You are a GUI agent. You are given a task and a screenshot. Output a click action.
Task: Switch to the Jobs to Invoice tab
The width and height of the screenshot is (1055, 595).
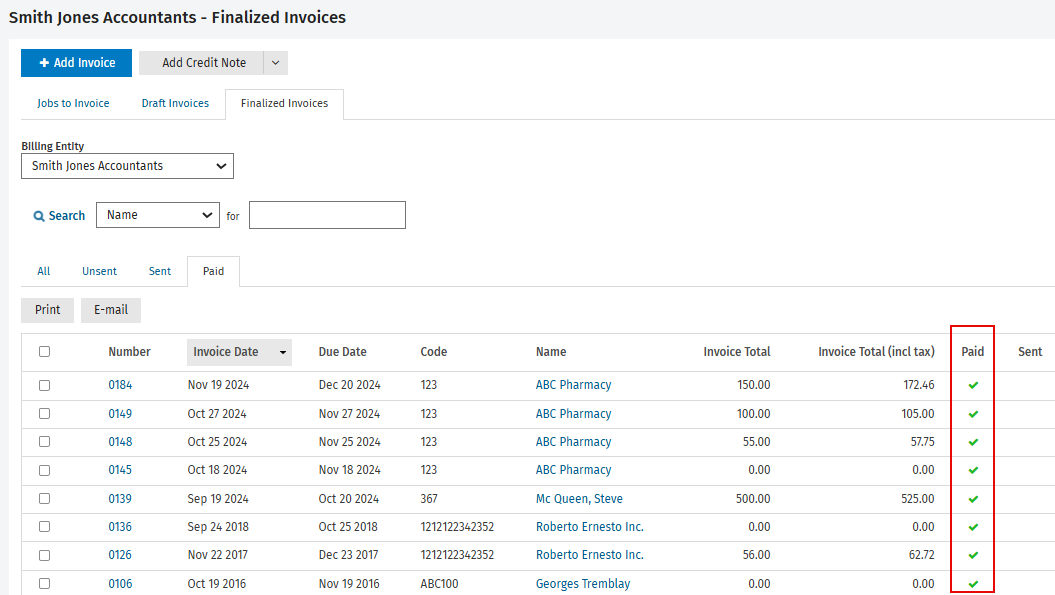click(x=73, y=103)
